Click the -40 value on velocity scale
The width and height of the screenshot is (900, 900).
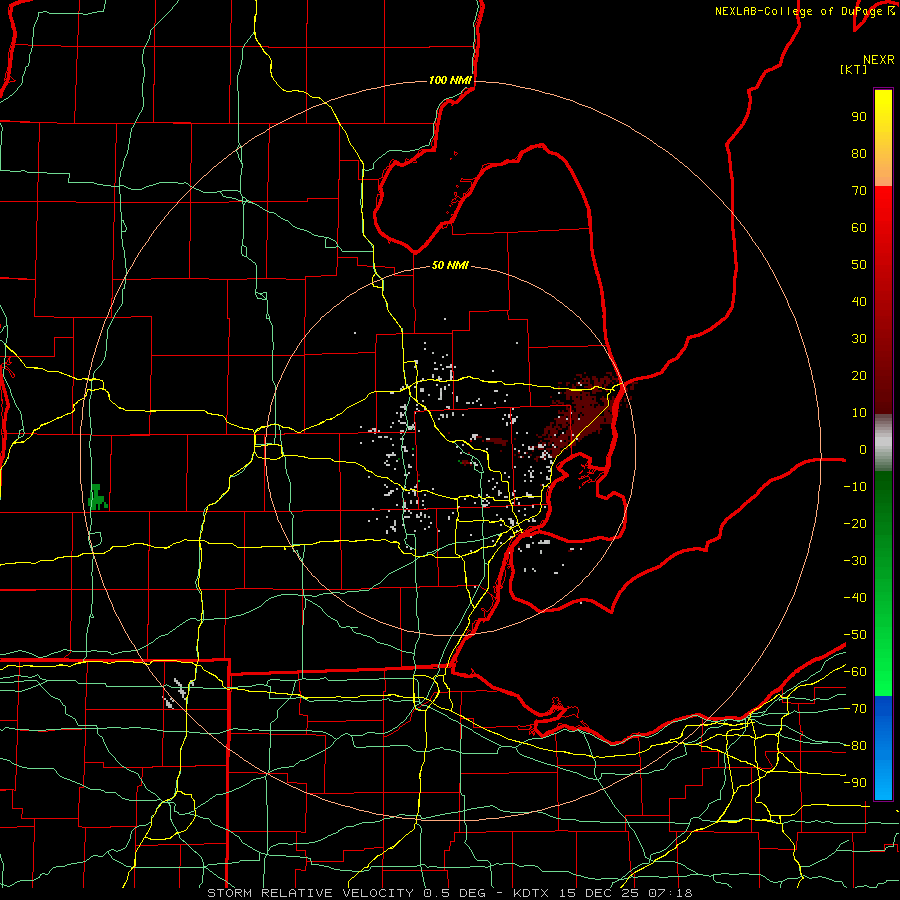855,598
